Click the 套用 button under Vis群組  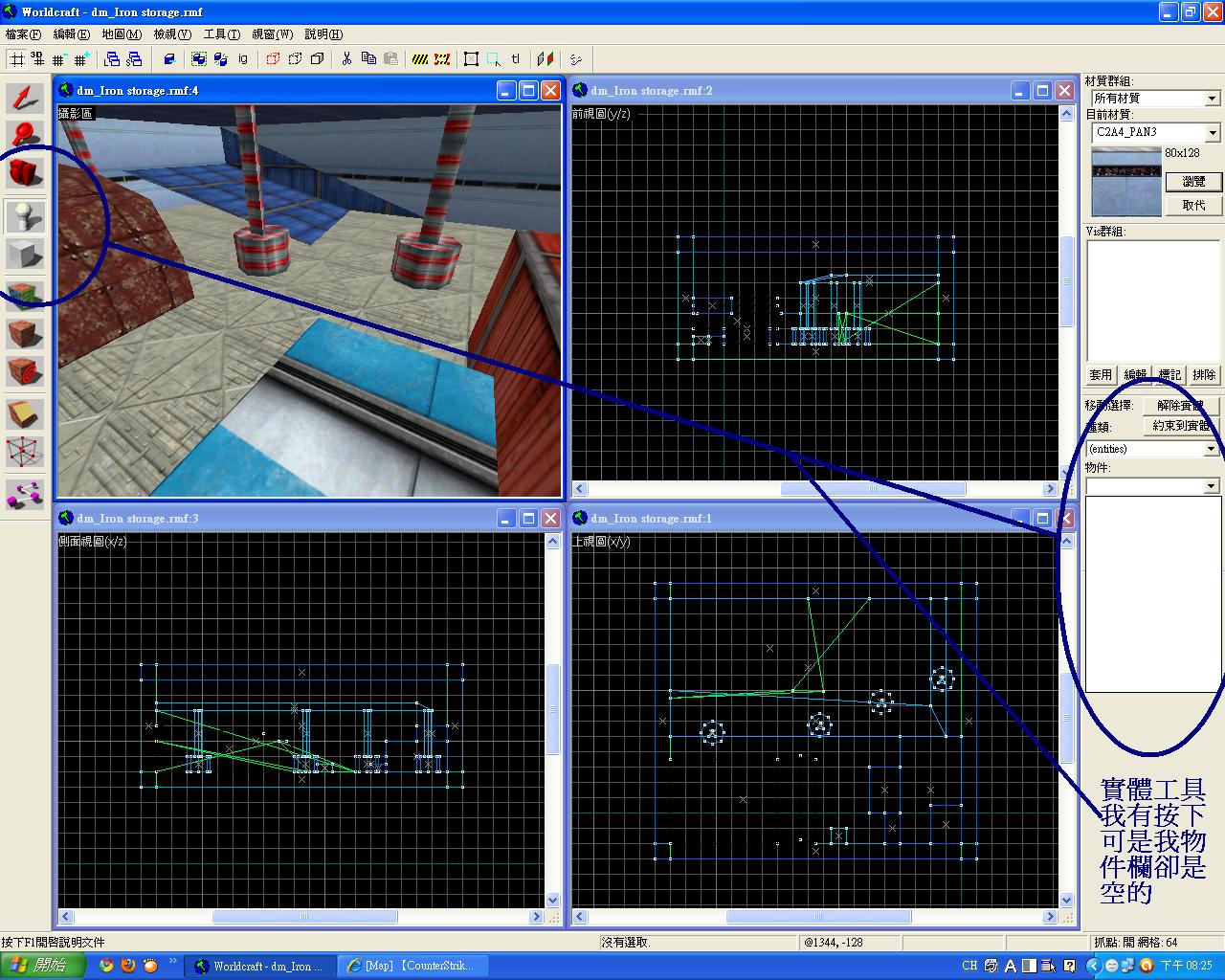click(1102, 375)
